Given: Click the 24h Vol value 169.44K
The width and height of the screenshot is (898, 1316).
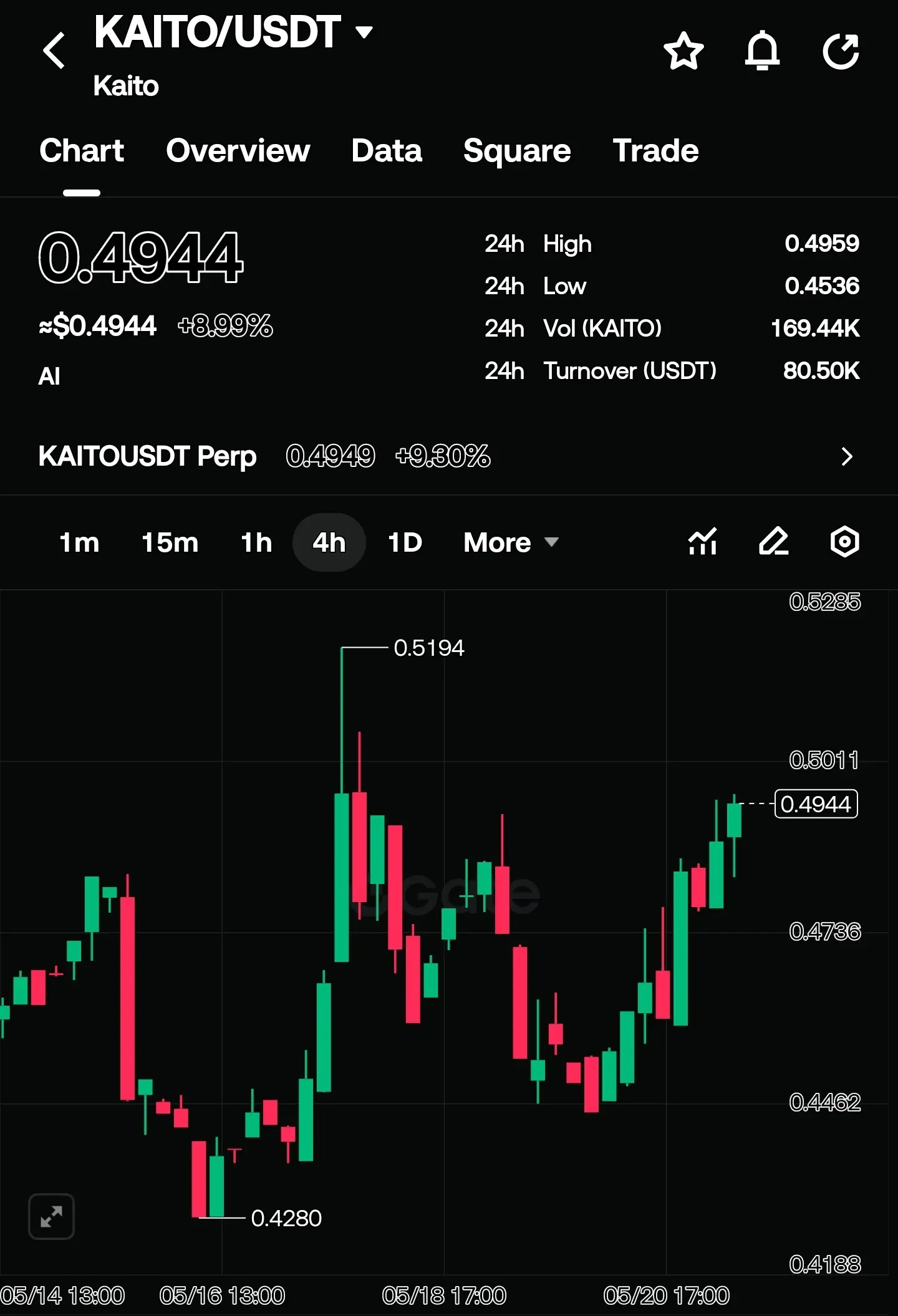Looking at the screenshot, I should (815, 329).
